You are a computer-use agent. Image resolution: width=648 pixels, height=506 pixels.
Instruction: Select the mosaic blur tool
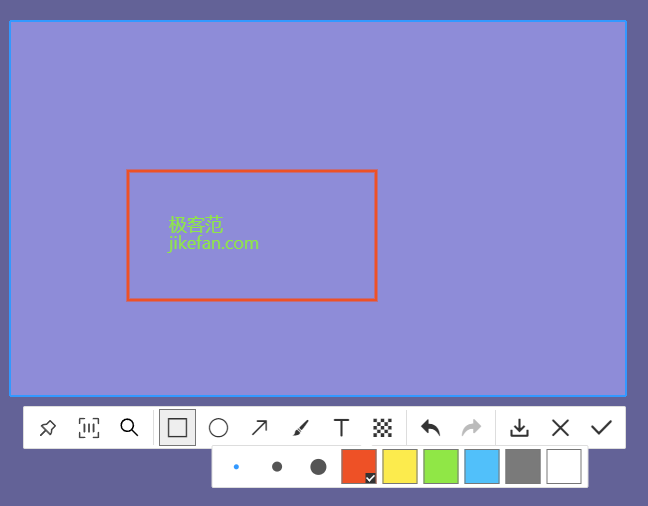click(x=382, y=427)
